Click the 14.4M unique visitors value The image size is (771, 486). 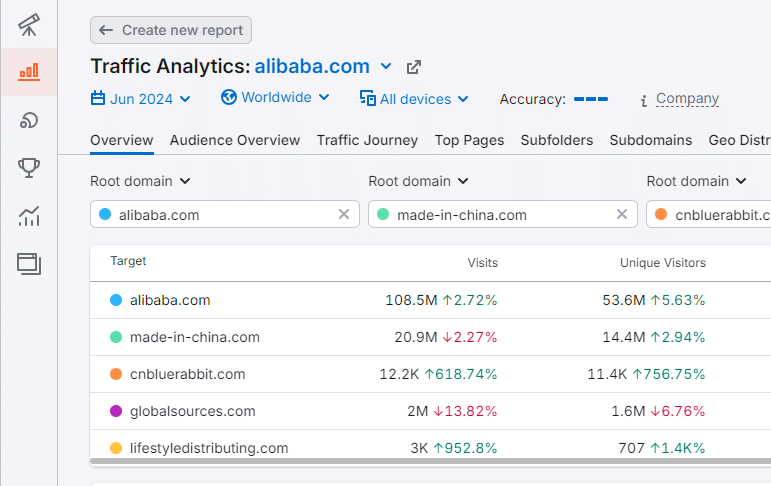tap(623, 337)
